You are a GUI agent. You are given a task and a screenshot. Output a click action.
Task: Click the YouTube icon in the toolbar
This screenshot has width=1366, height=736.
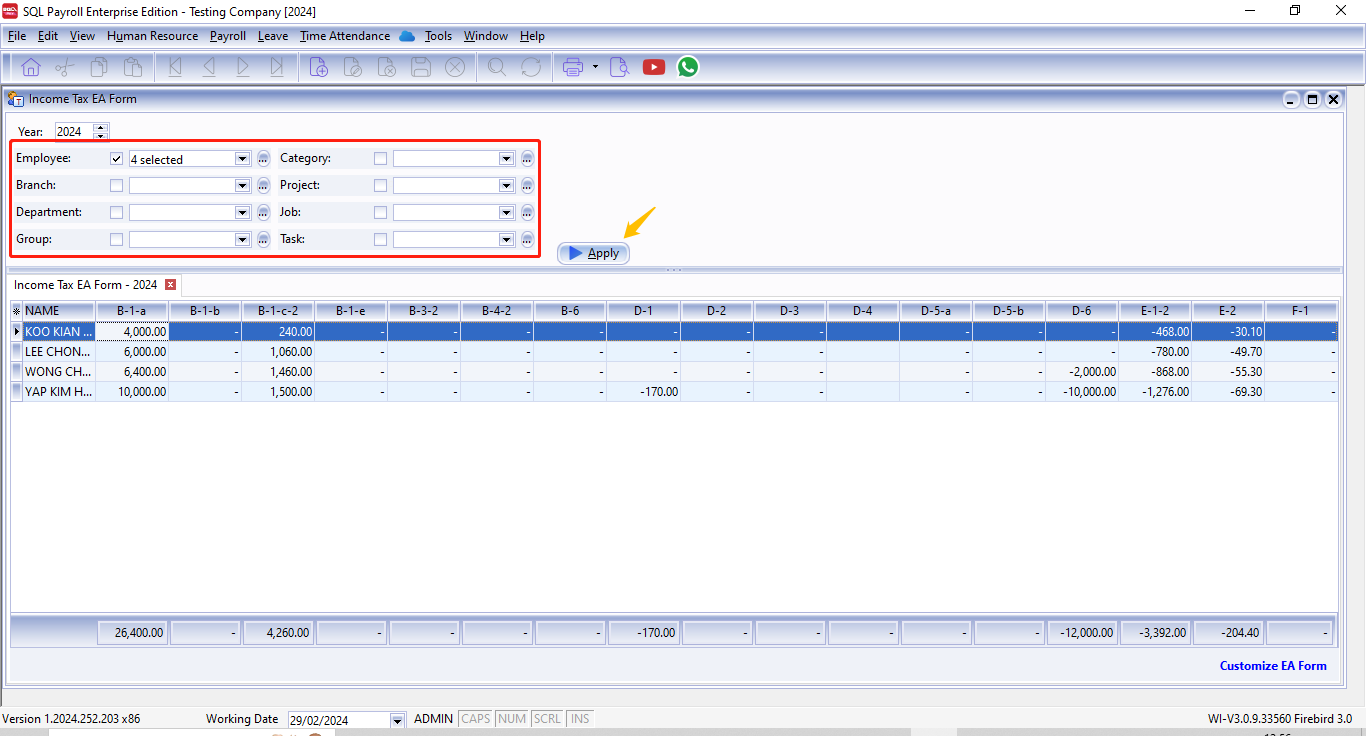click(x=654, y=67)
